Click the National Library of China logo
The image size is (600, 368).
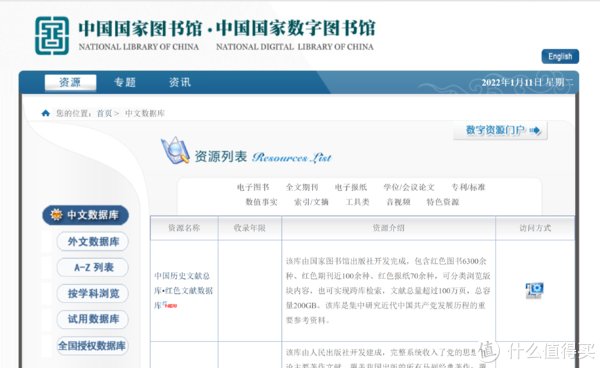click(52, 36)
